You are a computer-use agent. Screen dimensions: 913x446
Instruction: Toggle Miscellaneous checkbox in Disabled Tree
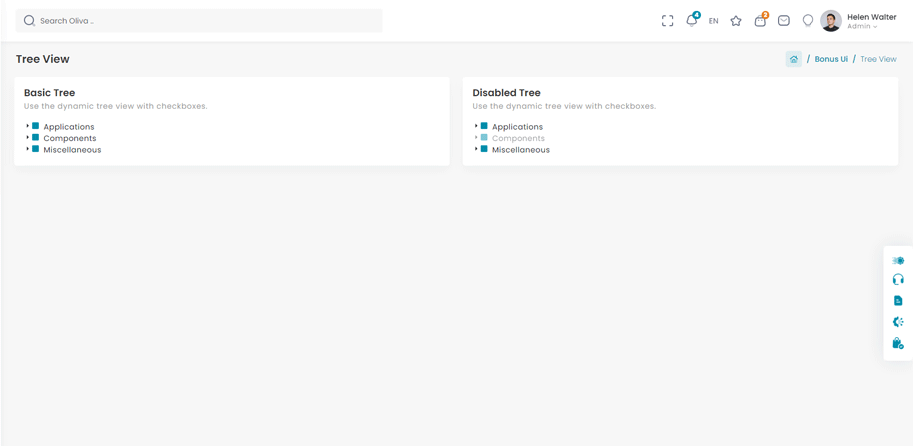(x=484, y=149)
